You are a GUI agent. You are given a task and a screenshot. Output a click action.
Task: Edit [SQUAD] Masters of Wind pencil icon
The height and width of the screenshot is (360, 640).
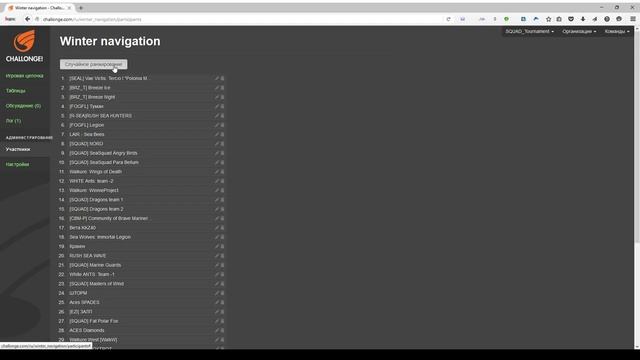point(217,284)
